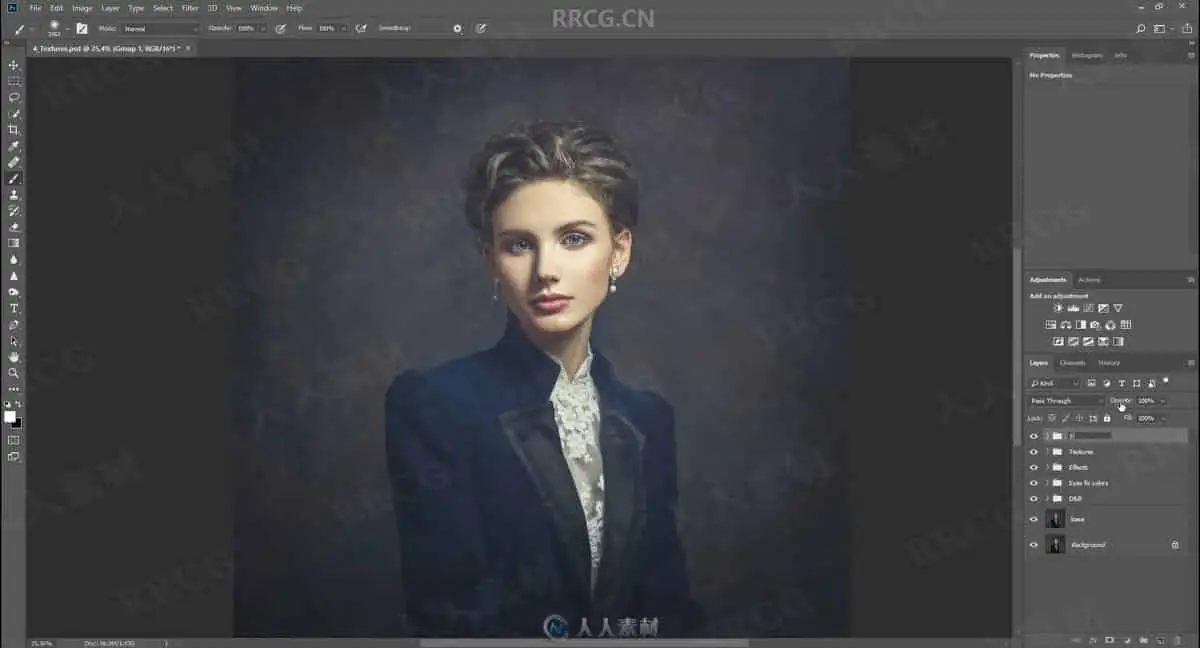The height and width of the screenshot is (648, 1200).
Task: Add a Color Balance adjustment
Action: [x=1066, y=325]
